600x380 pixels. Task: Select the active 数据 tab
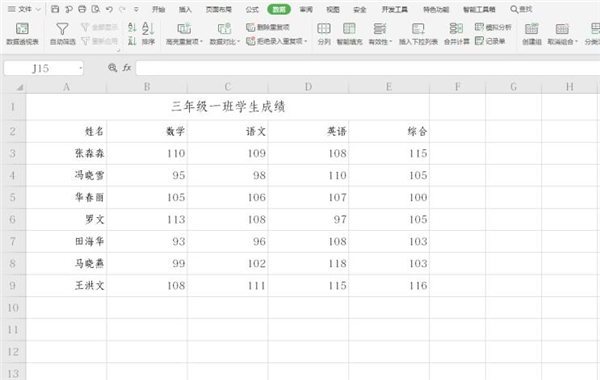click(x=279, y=9)
